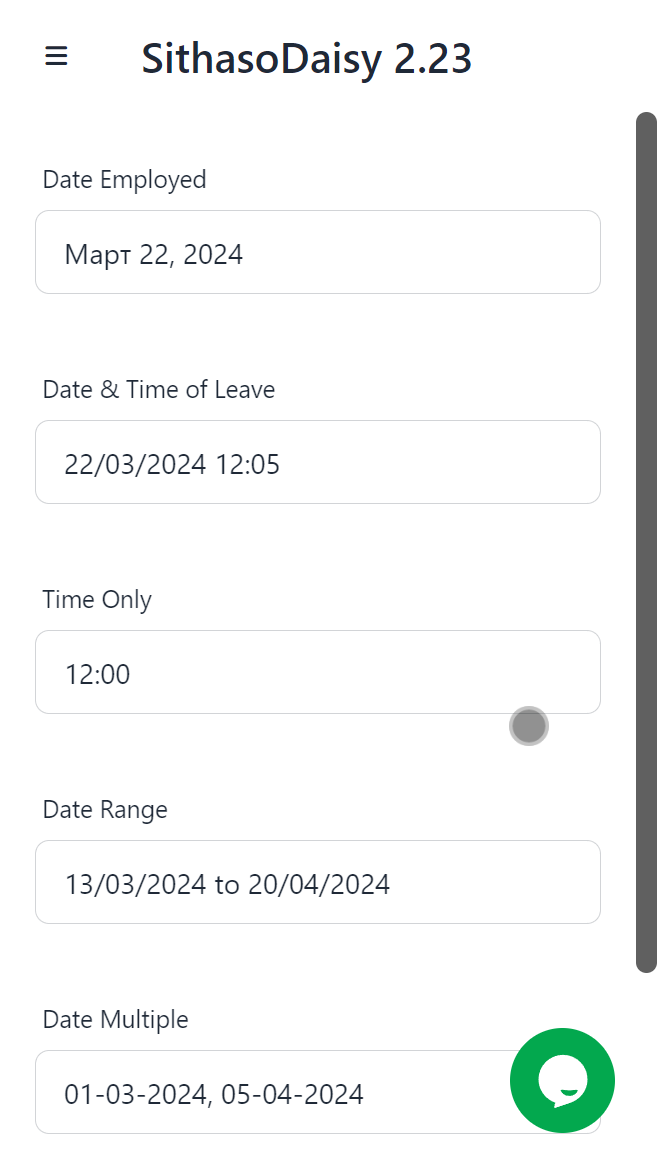Click the "Date Range" label text
This screenshot has width=657, height=1168.
[105, 810]
